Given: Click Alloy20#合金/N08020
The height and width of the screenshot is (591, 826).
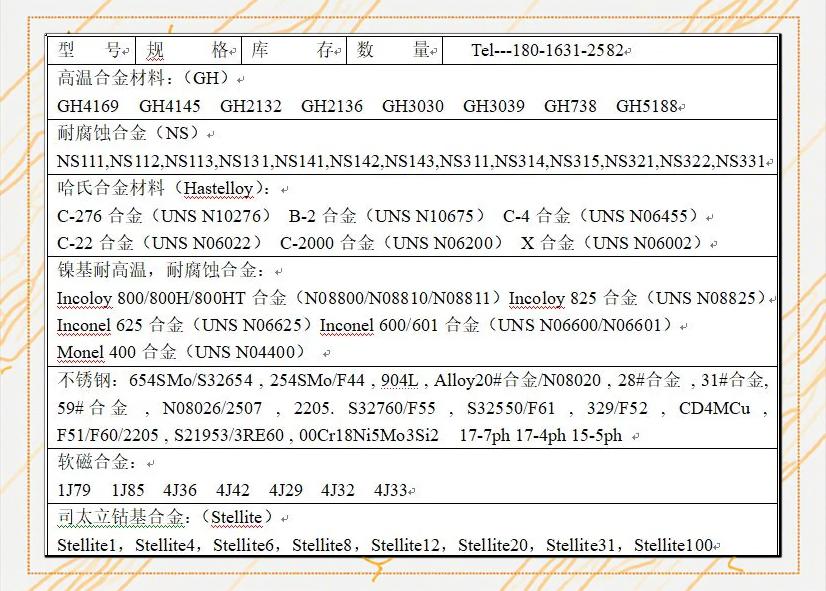Looking at the screenshot, I should pyautogui.click(x=517, y=380).
